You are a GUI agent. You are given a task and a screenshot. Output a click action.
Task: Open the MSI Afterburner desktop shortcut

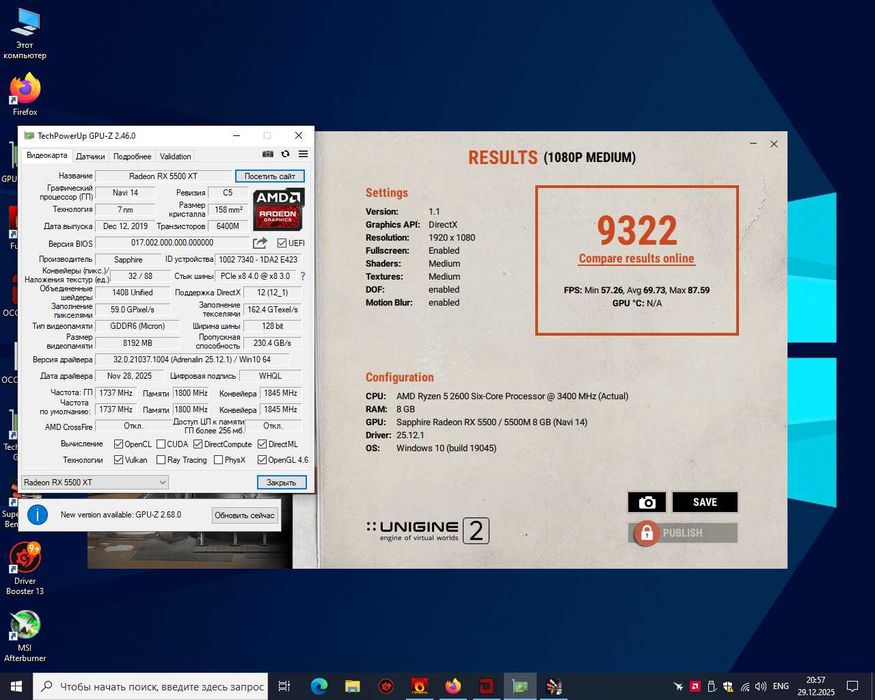click(x=25, y=636)
